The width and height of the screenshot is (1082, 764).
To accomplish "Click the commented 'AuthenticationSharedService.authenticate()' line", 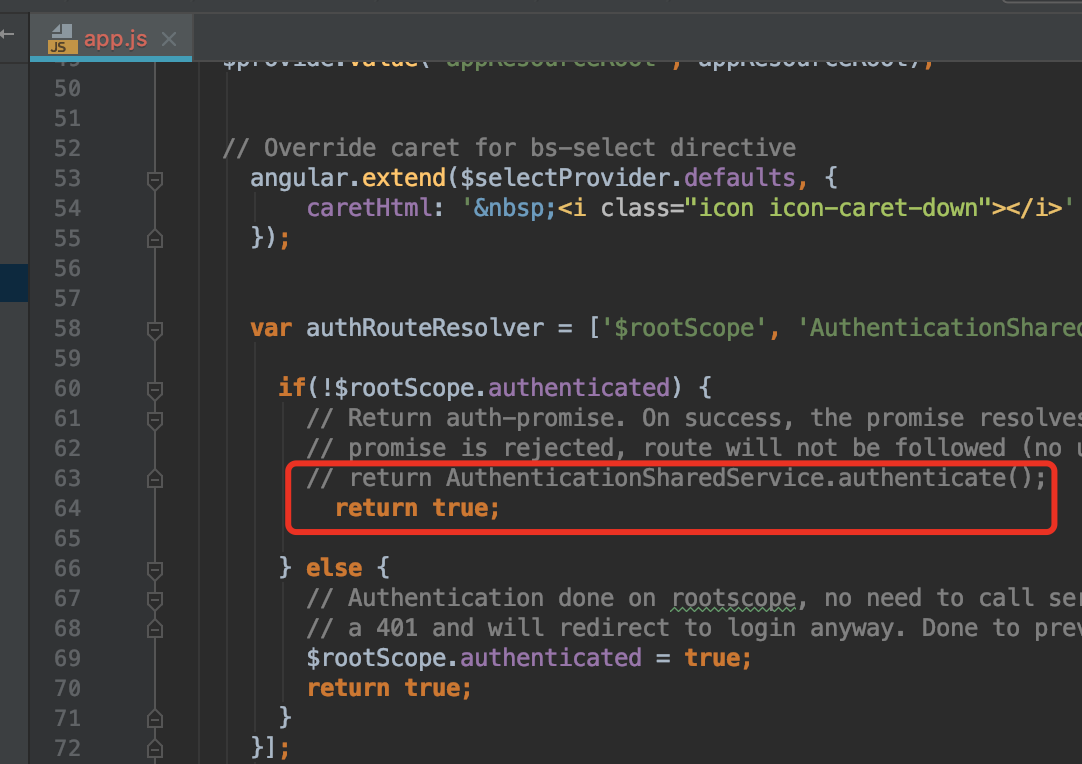I will click(x=676, y=478).
